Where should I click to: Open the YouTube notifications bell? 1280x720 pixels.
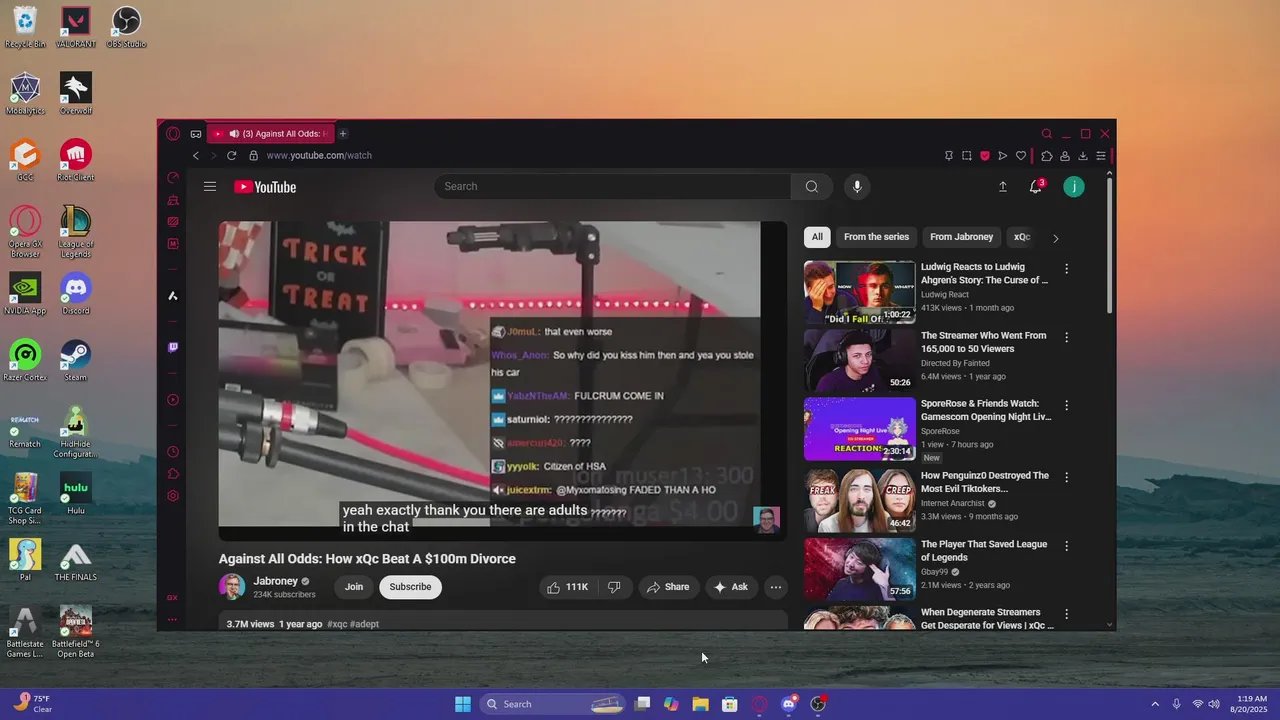(1036, 187)
